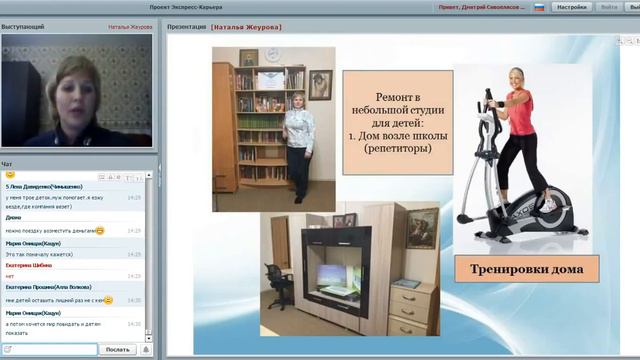Click the Russian flag language icon
This screenshot has width=640, height=360.
539,7
